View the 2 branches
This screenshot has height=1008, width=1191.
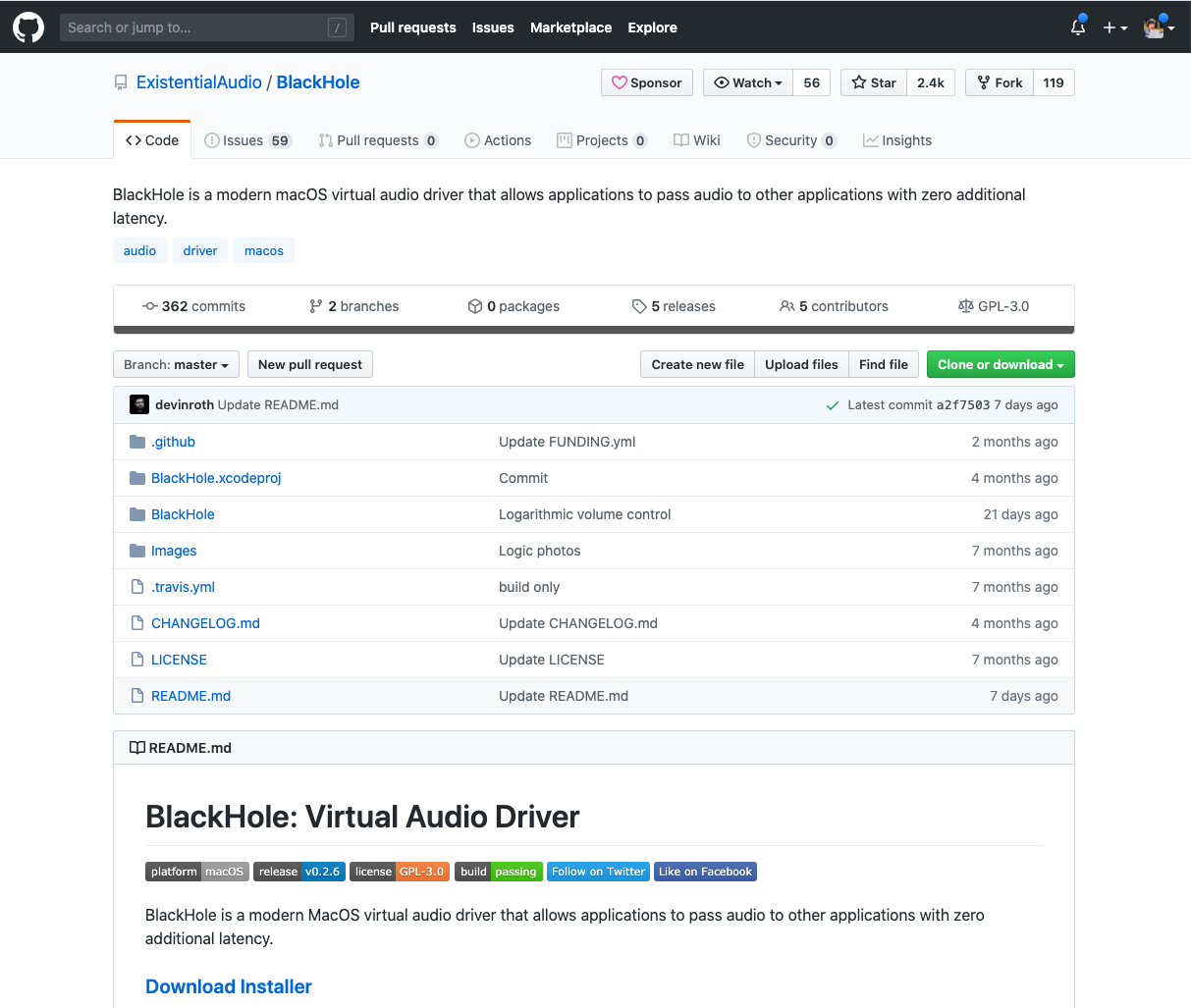(354, 306)
